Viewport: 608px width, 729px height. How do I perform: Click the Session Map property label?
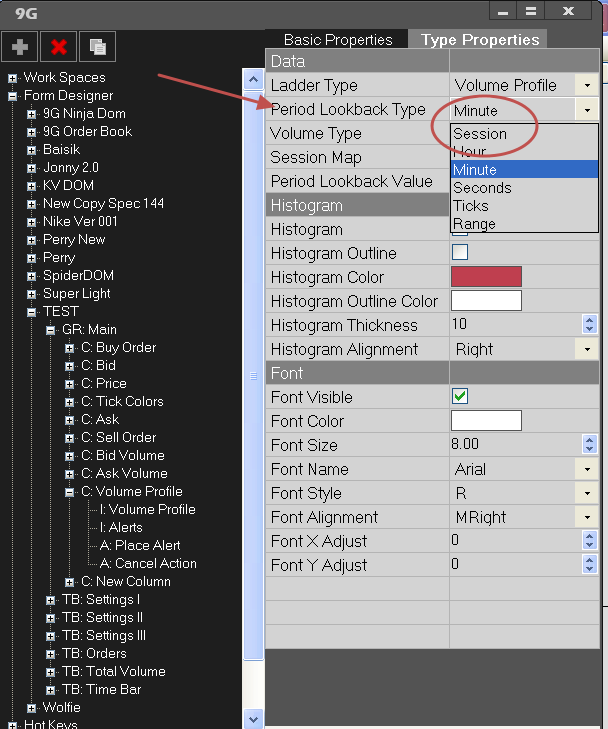point(316,158)
